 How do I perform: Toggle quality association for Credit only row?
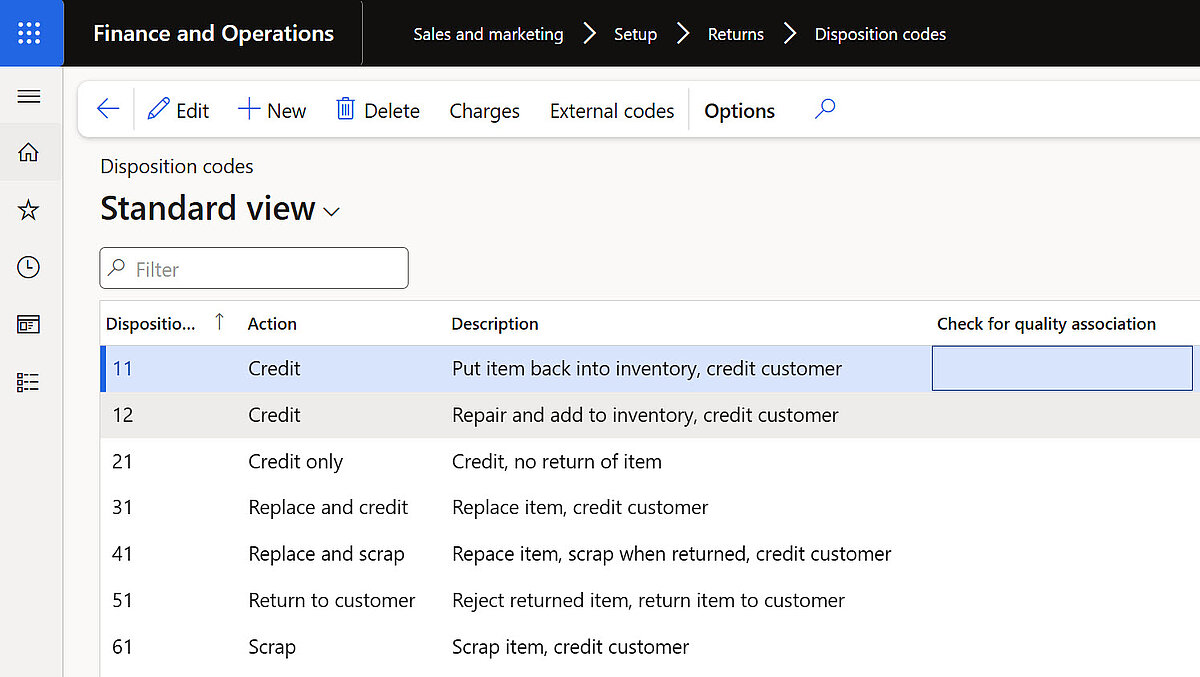click(x=1062, y=461)
